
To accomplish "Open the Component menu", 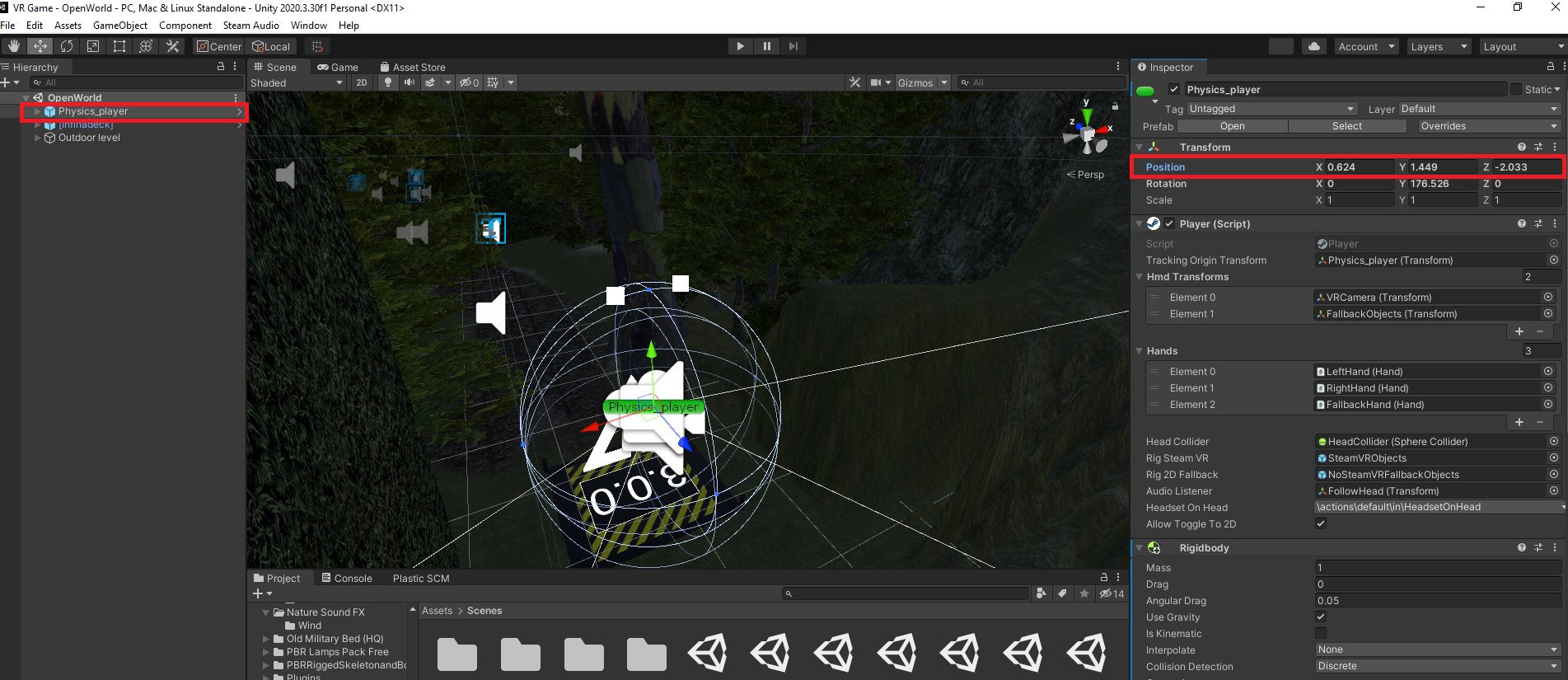I will (x=185, y=25).
